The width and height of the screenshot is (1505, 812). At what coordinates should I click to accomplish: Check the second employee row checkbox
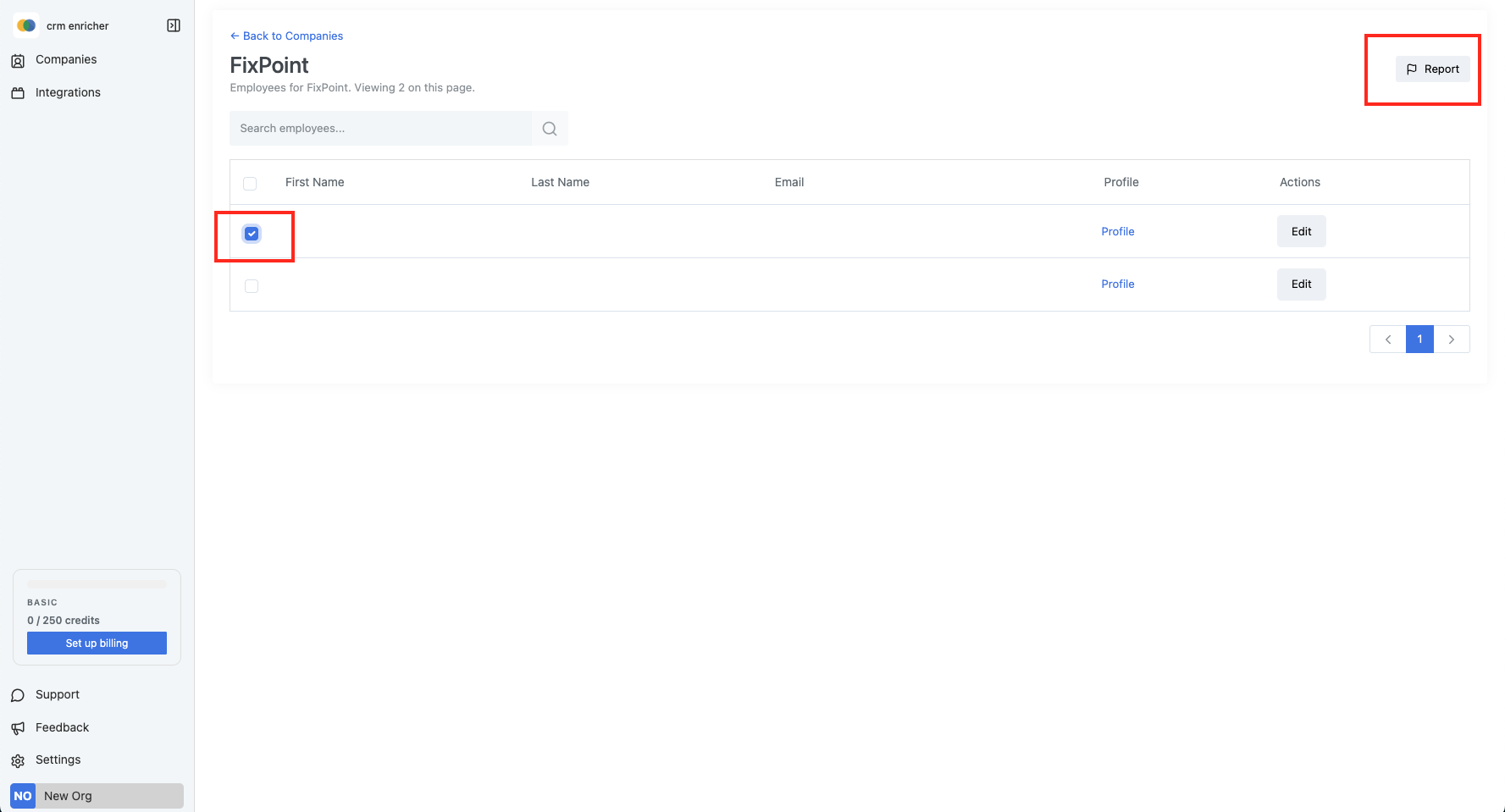(x=252, y=286)
